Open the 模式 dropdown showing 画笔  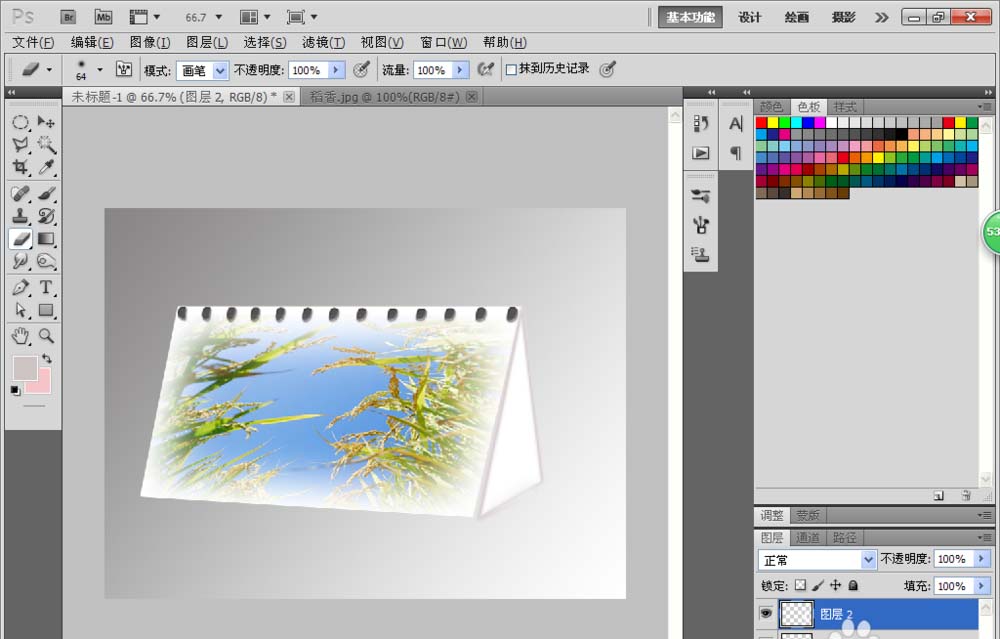pyautogui.click(x=202, y=70)
